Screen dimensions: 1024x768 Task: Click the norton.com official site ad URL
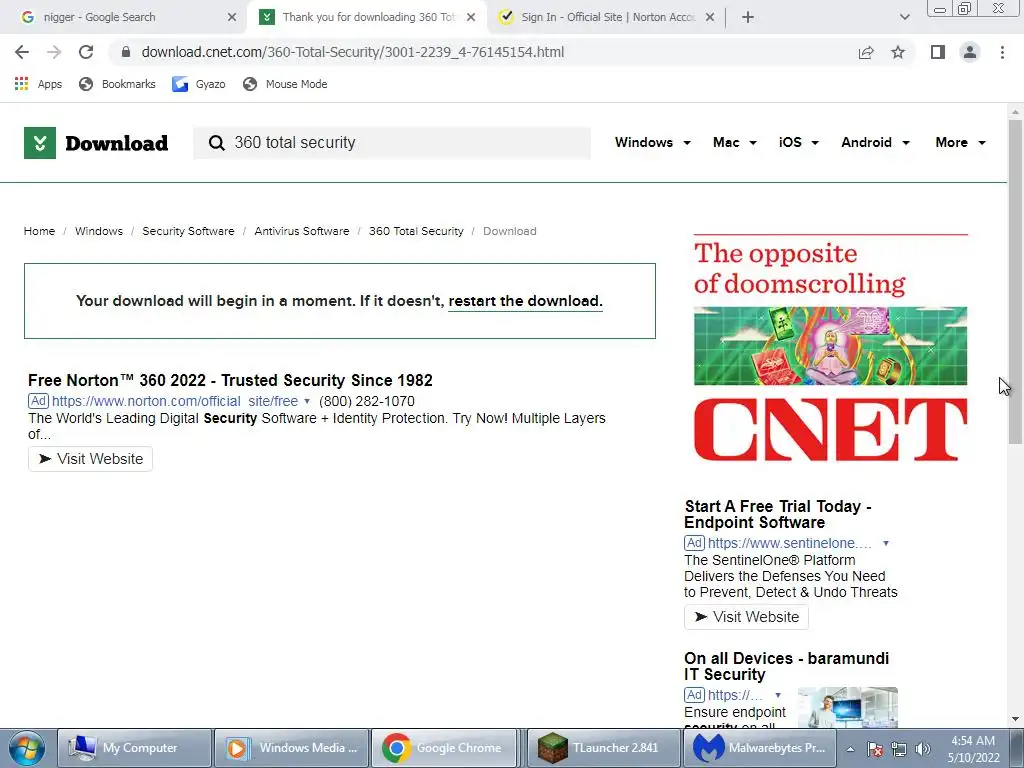(174, 401)
